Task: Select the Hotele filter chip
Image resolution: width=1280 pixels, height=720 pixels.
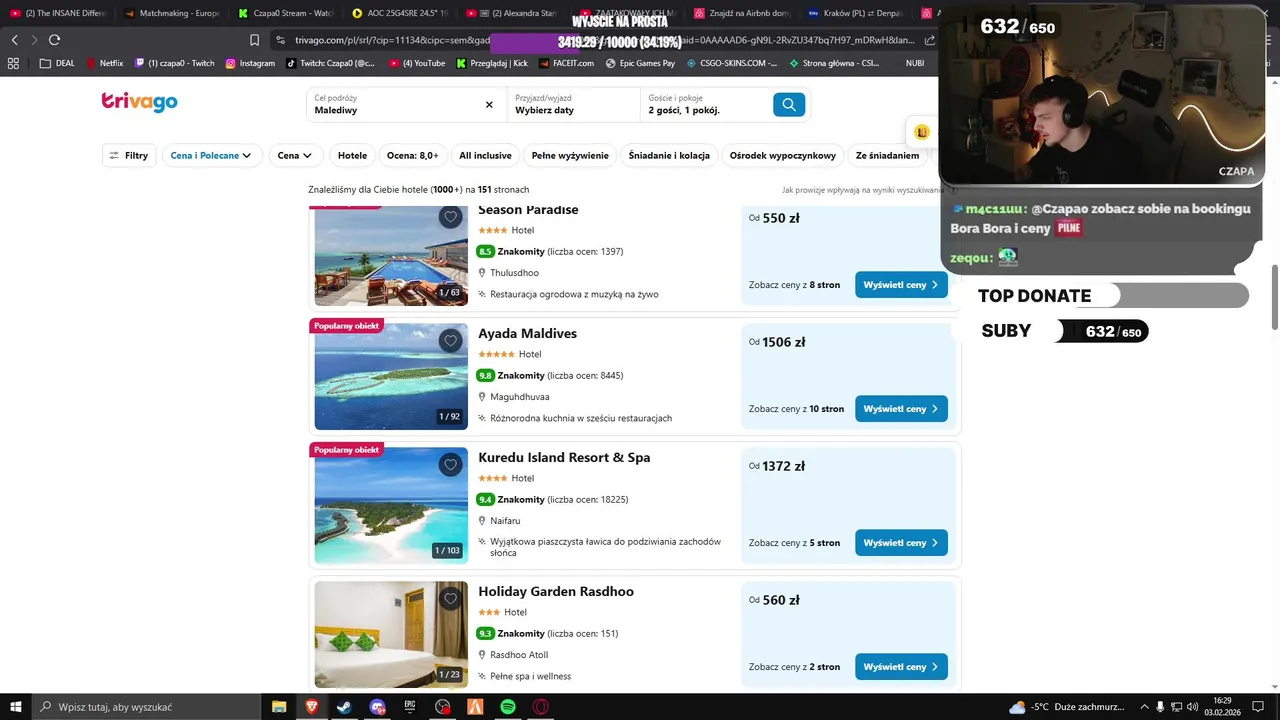Action: [352, 155]
